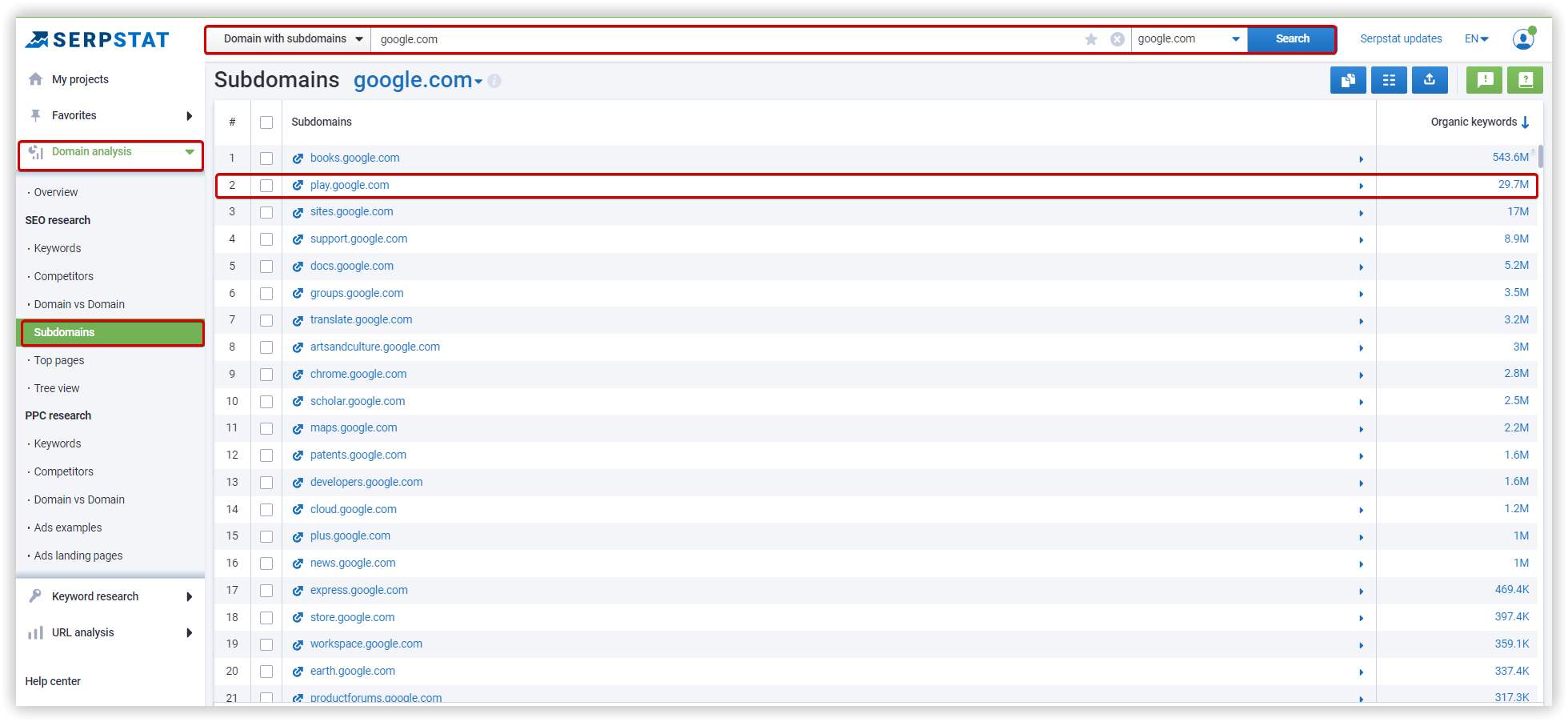Click the My projects home icon
Screen dimensions: 1568x722
click(35, 79)
